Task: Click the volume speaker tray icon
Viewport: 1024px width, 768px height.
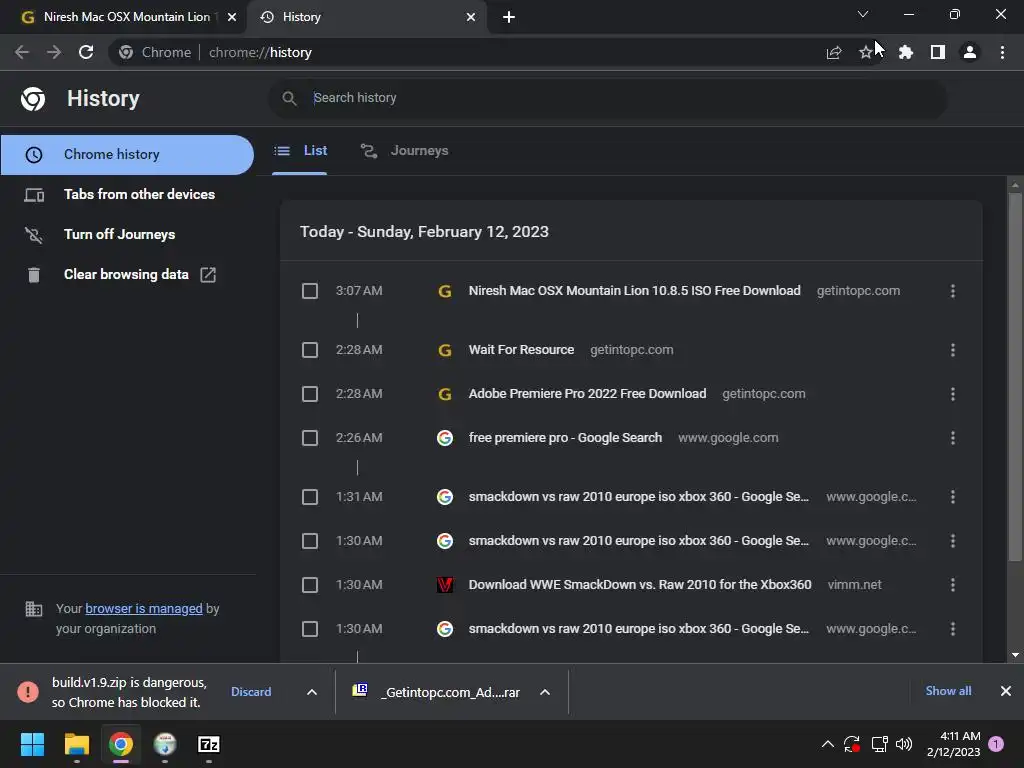Action: (x=904, y=744)
